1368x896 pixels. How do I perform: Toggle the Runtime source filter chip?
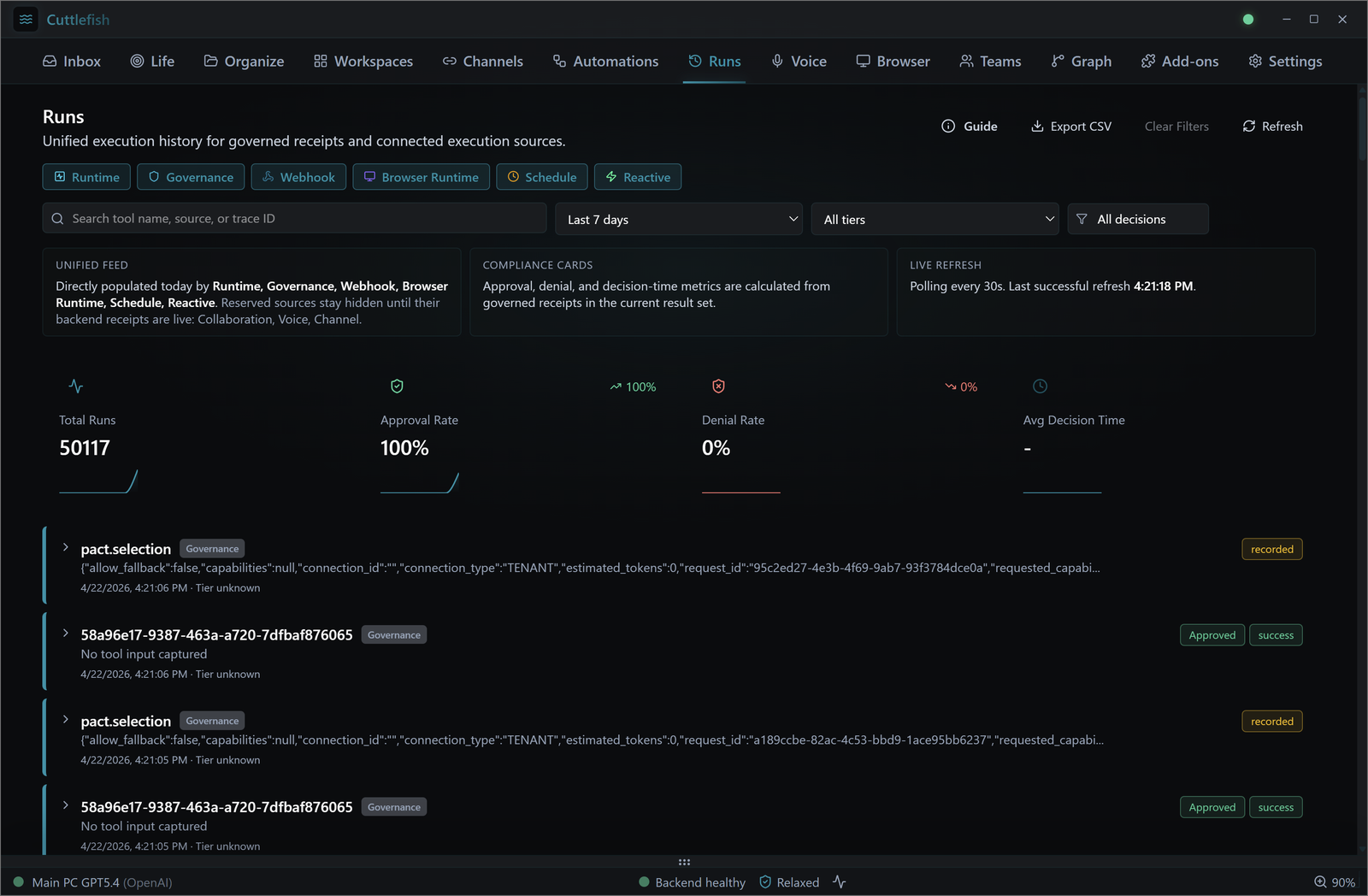tap(86, 177)
